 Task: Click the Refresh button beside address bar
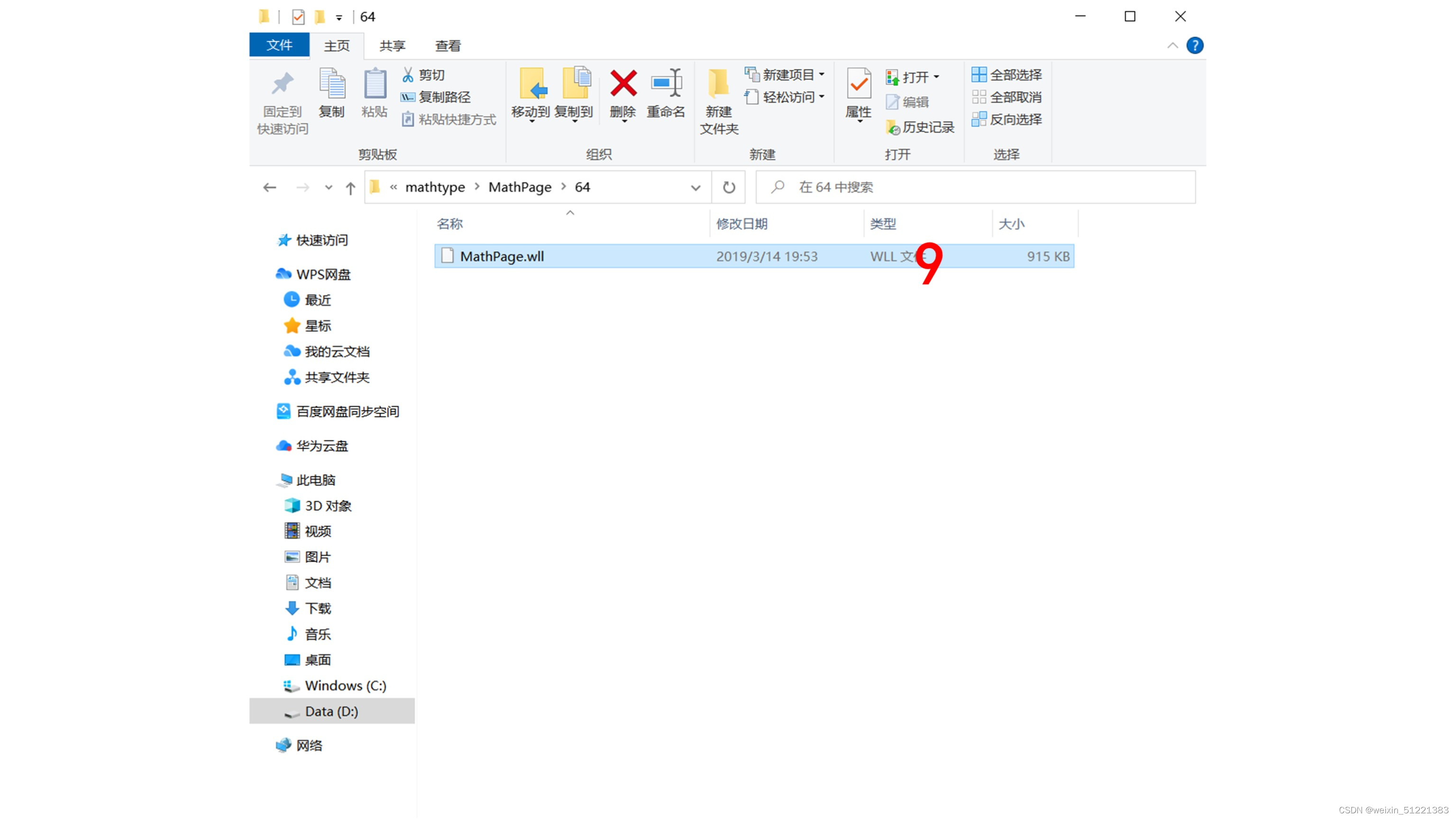[729, 187]
